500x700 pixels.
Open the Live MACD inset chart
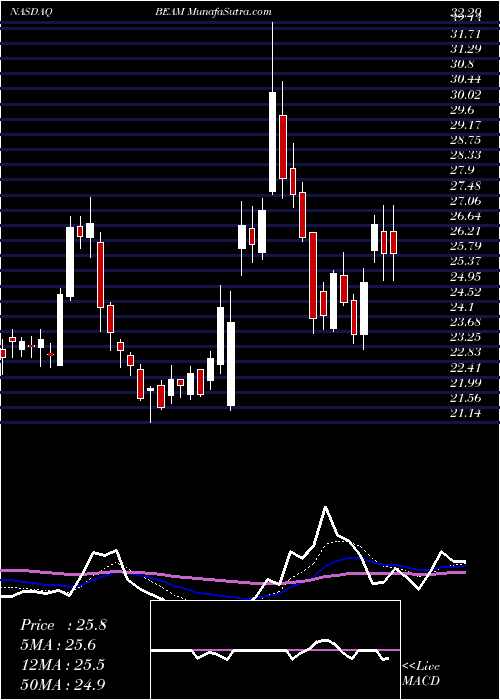(275, 650)
